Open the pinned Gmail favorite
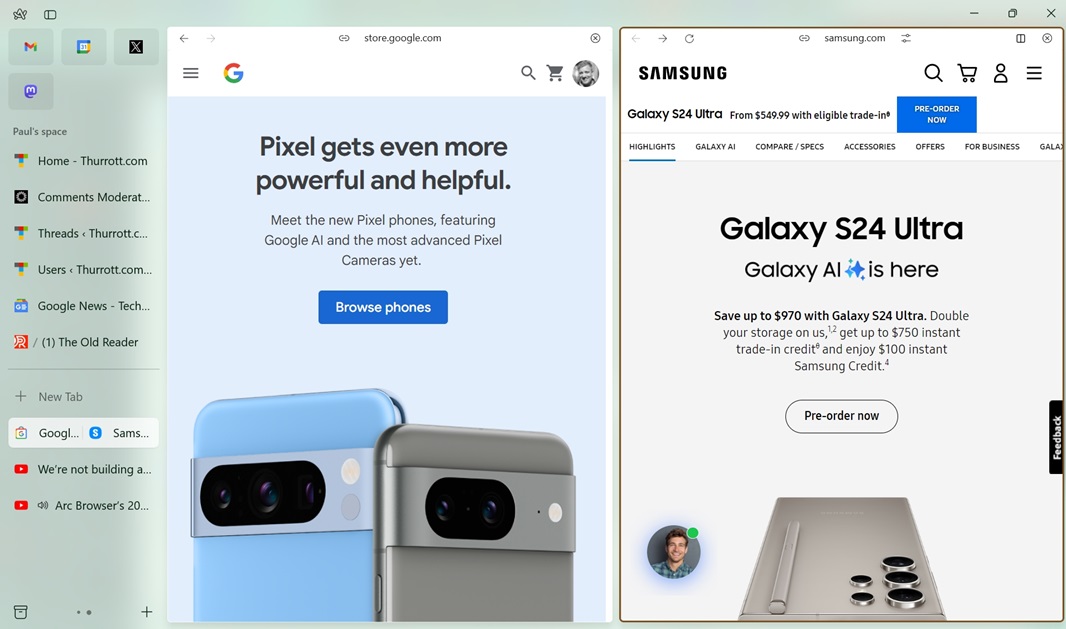Viewport: 1066px width, 629px height. (x=31, y=47)
